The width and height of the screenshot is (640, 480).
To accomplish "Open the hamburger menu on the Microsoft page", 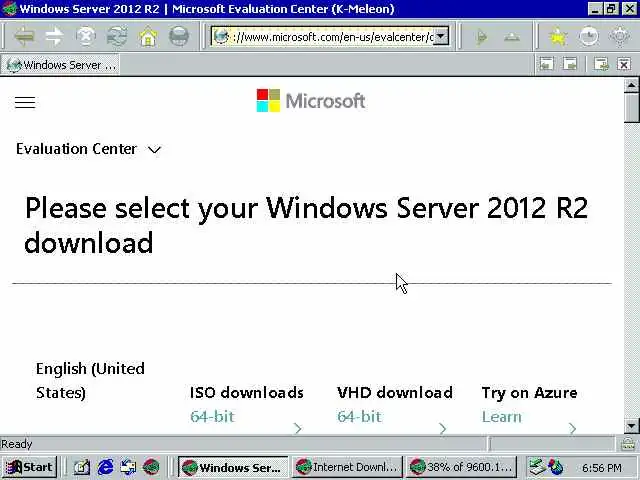I will [25, 102].
